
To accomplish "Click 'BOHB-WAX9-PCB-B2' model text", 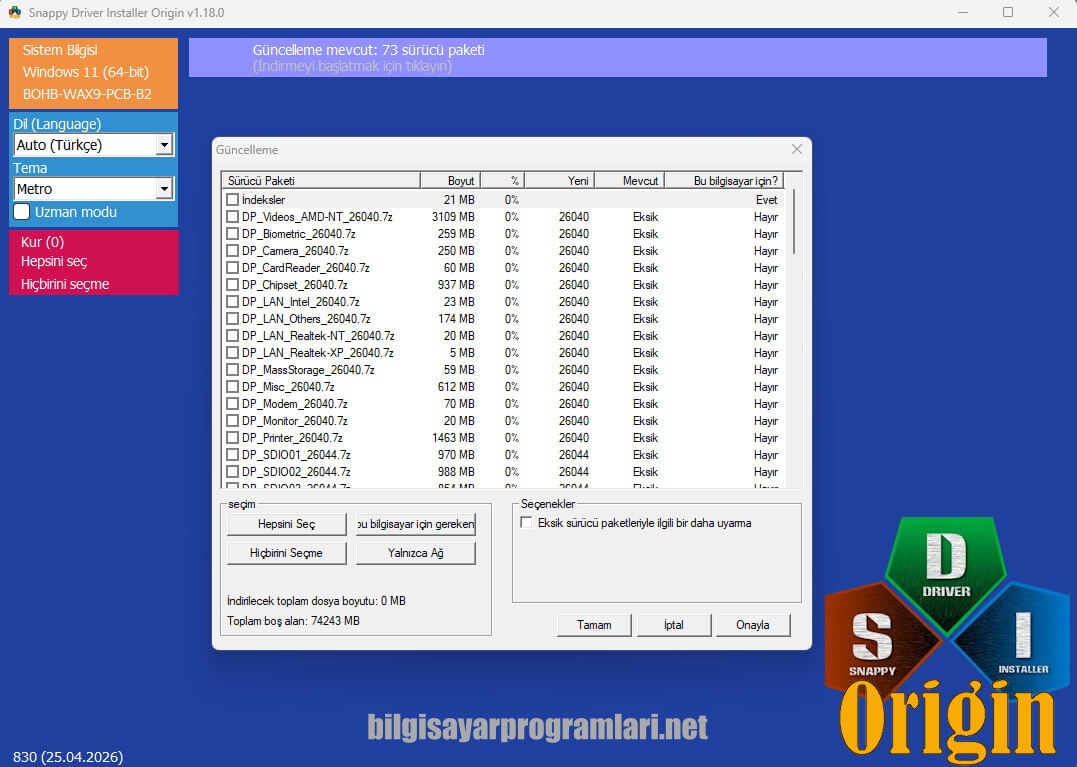I will pos(87,94).
